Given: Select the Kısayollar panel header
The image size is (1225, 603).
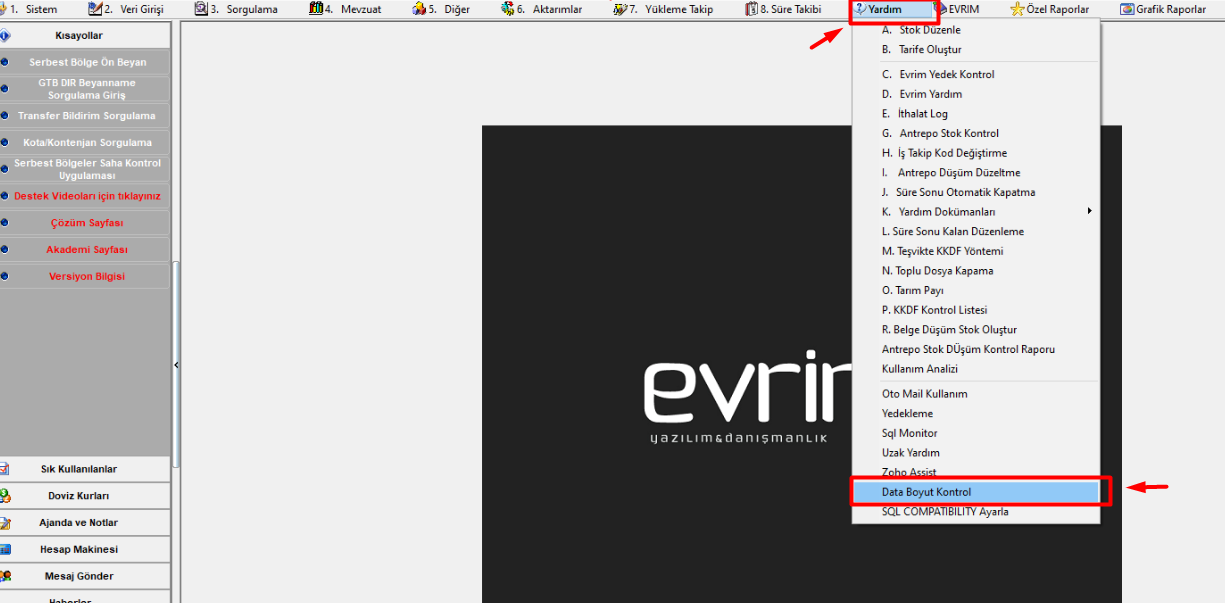Looking at the screenshot, I should [85, 35].
